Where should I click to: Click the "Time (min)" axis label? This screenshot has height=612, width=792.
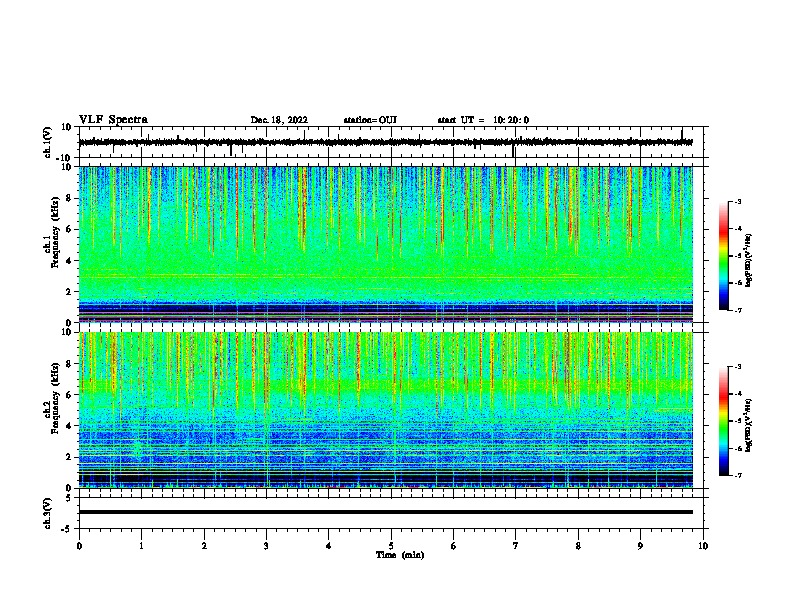400,555
